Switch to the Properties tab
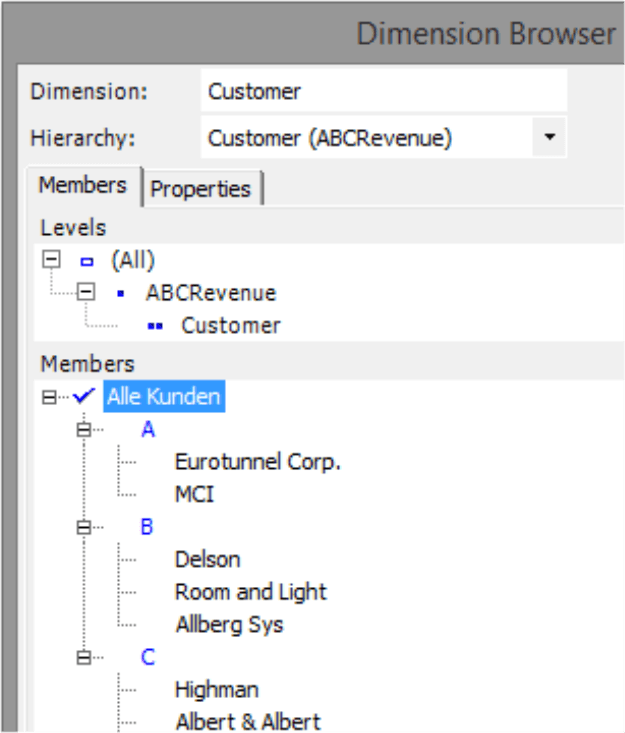625x733 pixels. 202,189
